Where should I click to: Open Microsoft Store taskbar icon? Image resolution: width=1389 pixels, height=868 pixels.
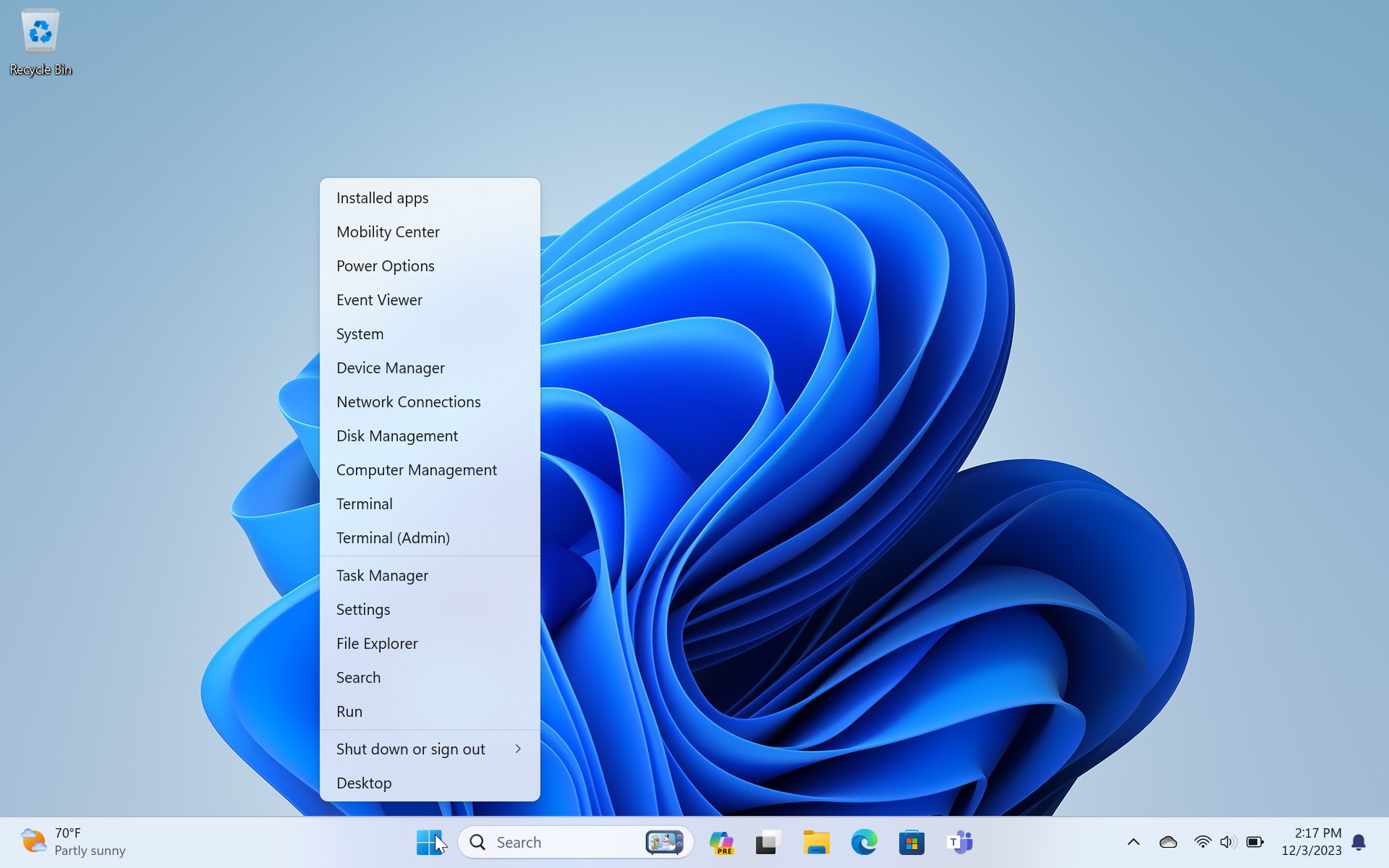click(x=912, y=842)
